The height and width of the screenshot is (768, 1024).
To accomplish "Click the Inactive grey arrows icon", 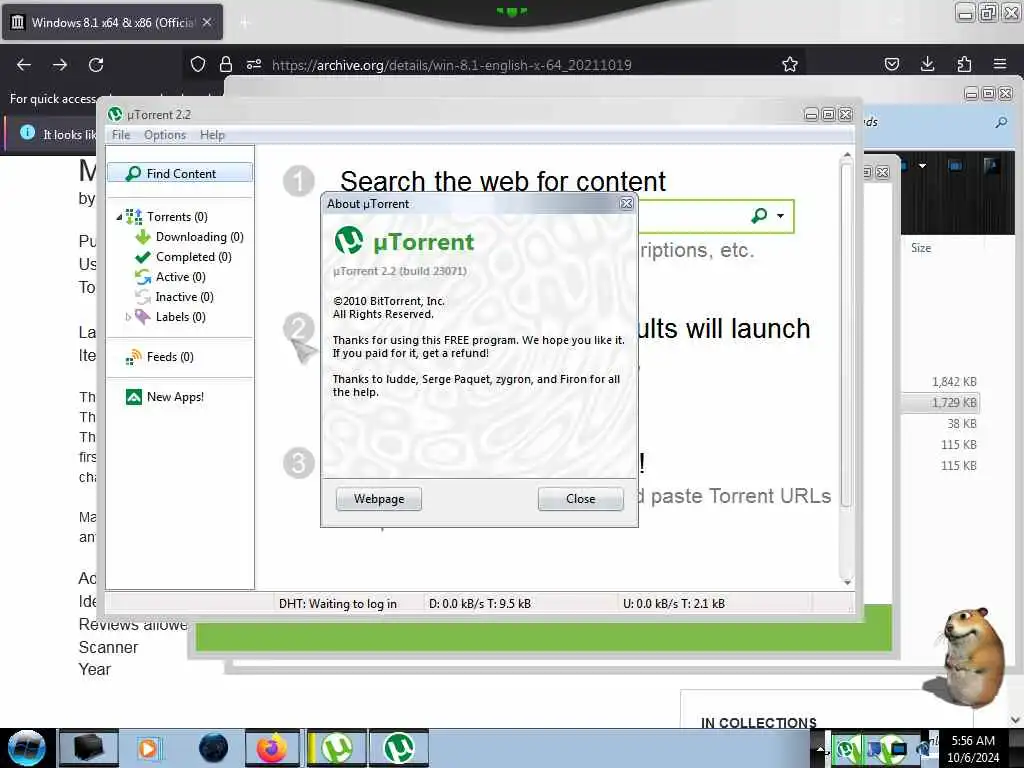I will coord(142,297).
